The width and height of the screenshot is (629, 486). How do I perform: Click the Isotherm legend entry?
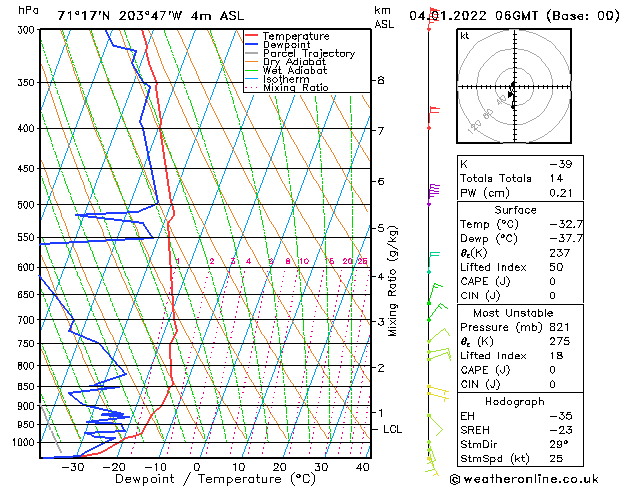286,79
